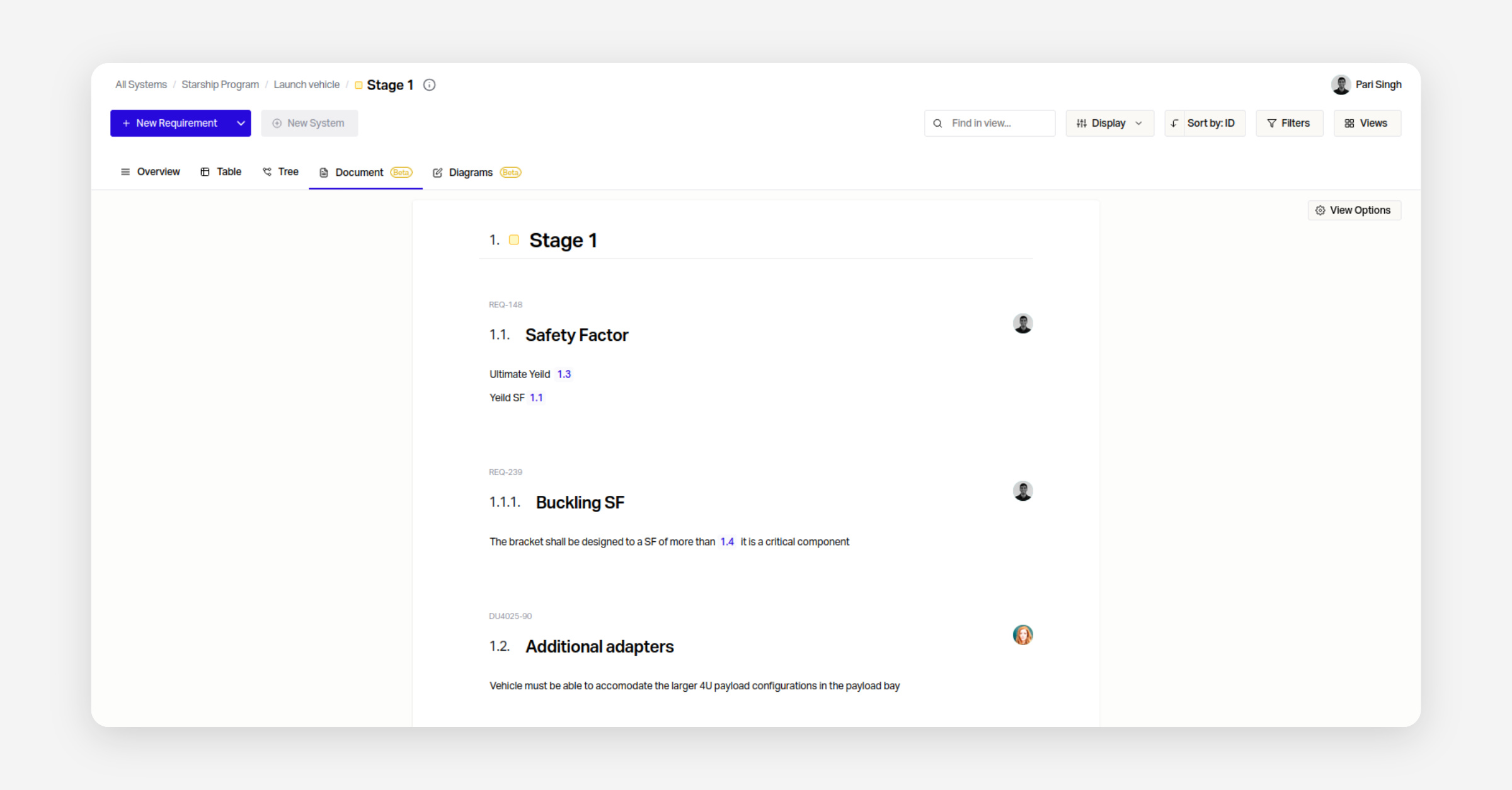Switch to the Table tab
The width and height of the screenshot is (1512, 790).
[221, 172]
